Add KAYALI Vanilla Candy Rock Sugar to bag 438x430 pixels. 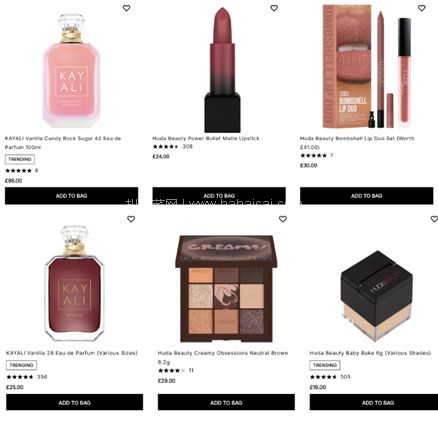tap(71, 196)
